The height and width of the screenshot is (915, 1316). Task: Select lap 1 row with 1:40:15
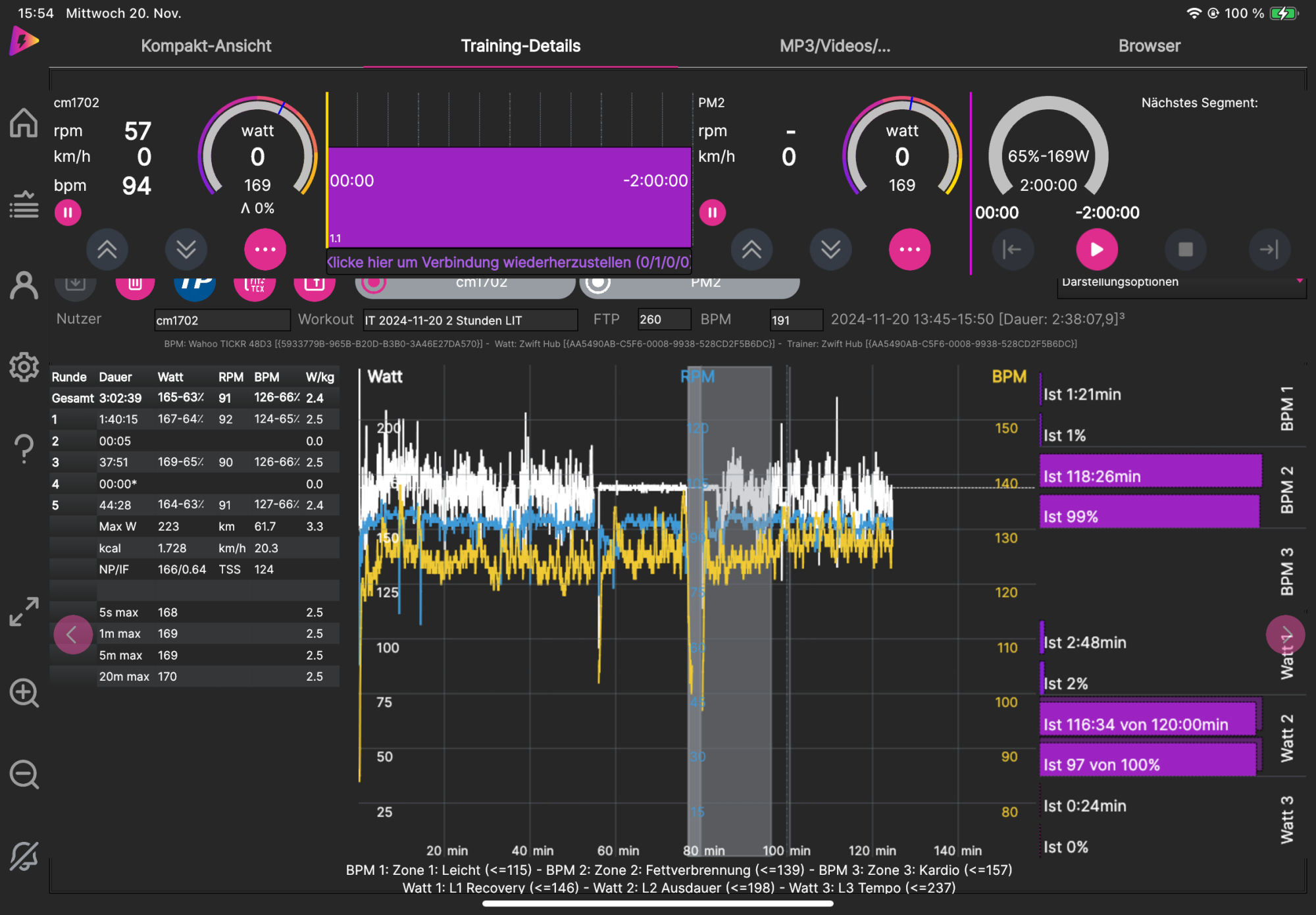pyautogui.click(x=195, y=419)
